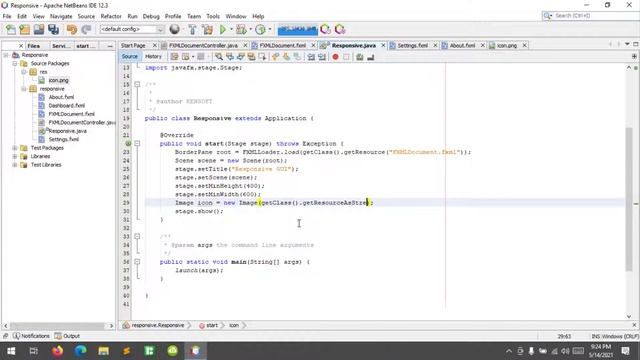The height and width of the screenshot is (360, 640).
Task: Click the first garbage collection icon
Action: pyautogui.click(x=325, y=29)
